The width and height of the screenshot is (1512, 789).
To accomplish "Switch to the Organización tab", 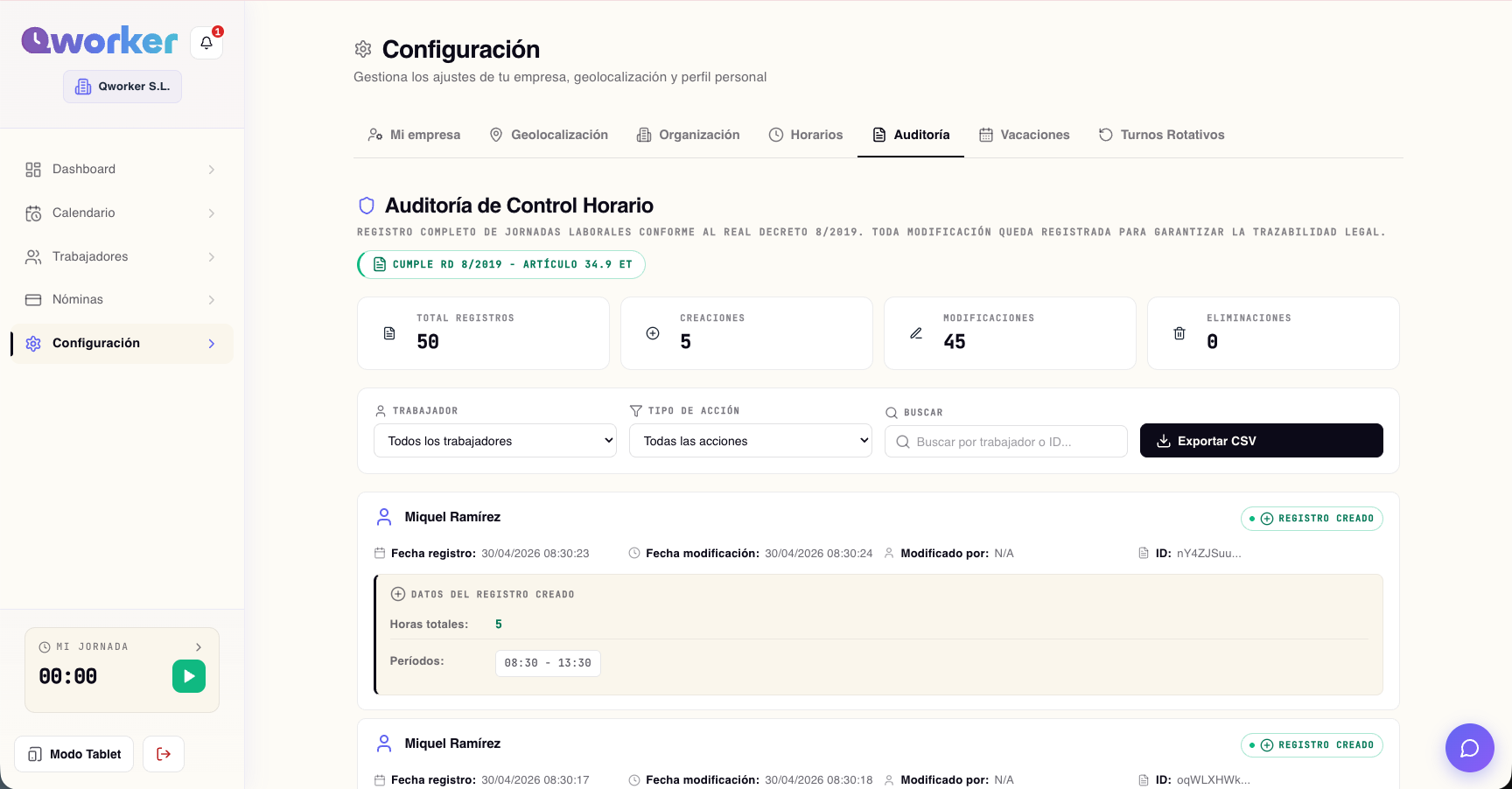I will 689,135.
